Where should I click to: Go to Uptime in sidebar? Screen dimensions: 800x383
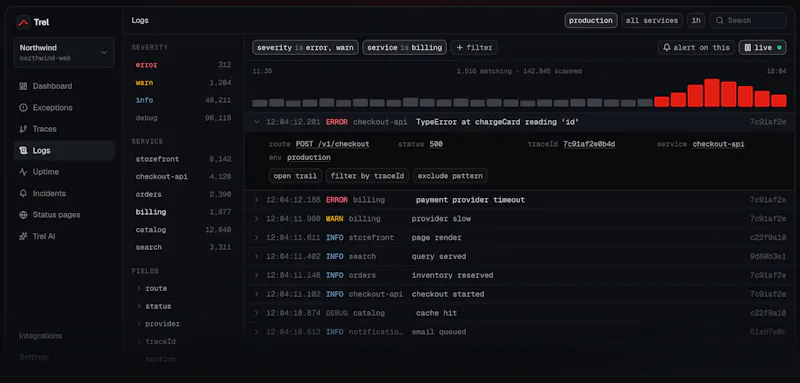point(64,172)
